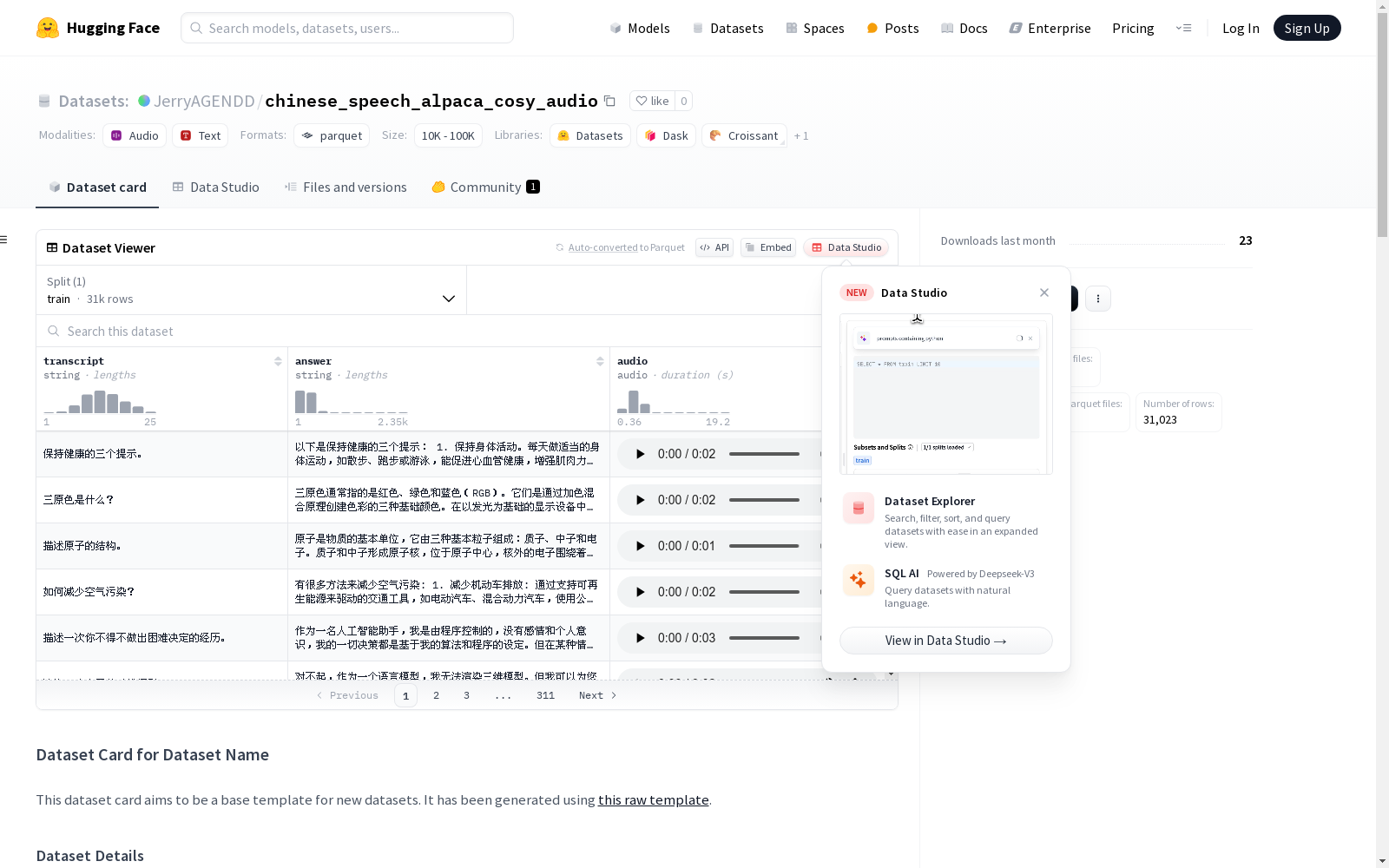Select the Text modality tag

tap(201, 135)
